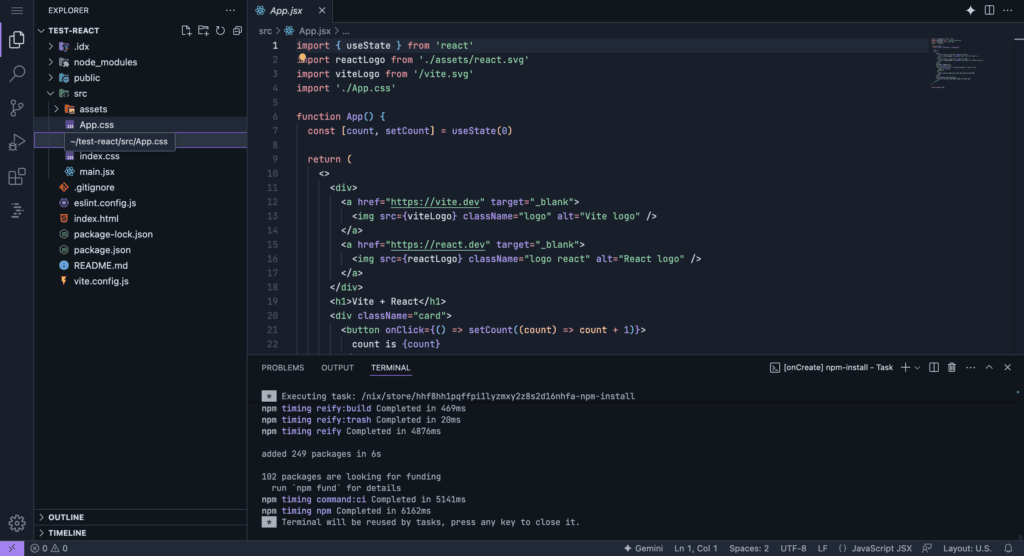Open the hamburger application menu

tap(17, 10)
